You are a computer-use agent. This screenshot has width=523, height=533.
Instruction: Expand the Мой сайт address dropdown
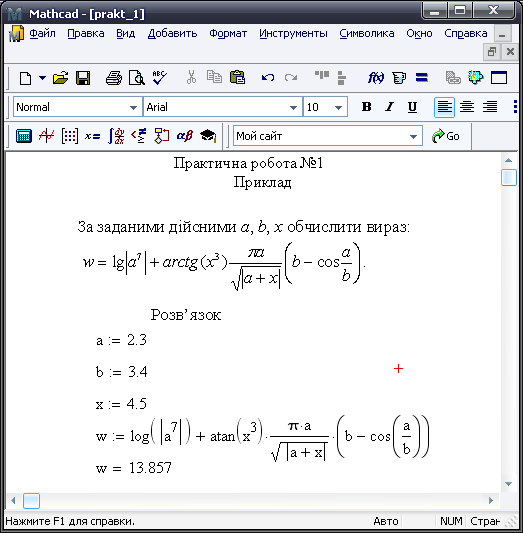click(x=413, y=136)
